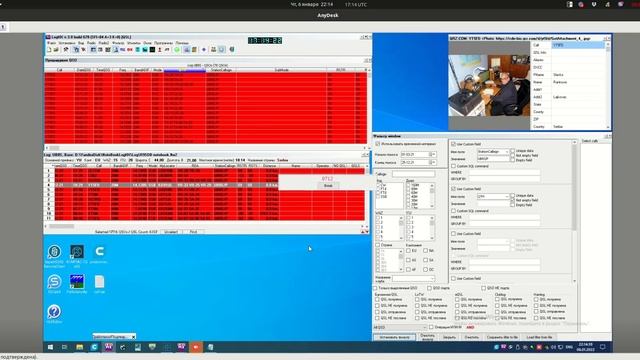Viewport: 640px width, 360px height.
Task: Toggle first Unique data checkbox
Action: [x=513, y=151]
